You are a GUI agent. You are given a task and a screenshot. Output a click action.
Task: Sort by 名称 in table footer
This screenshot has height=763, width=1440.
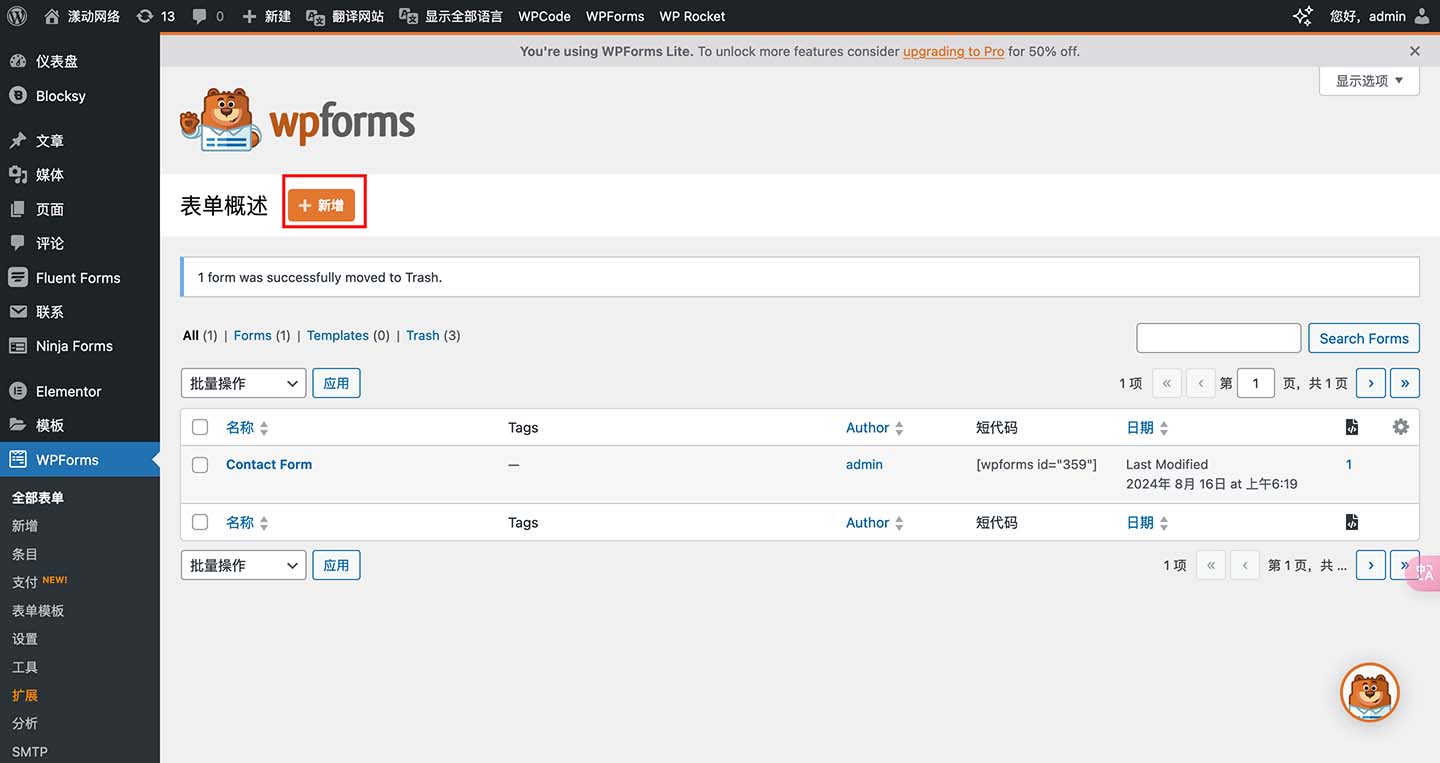[247, 522]
